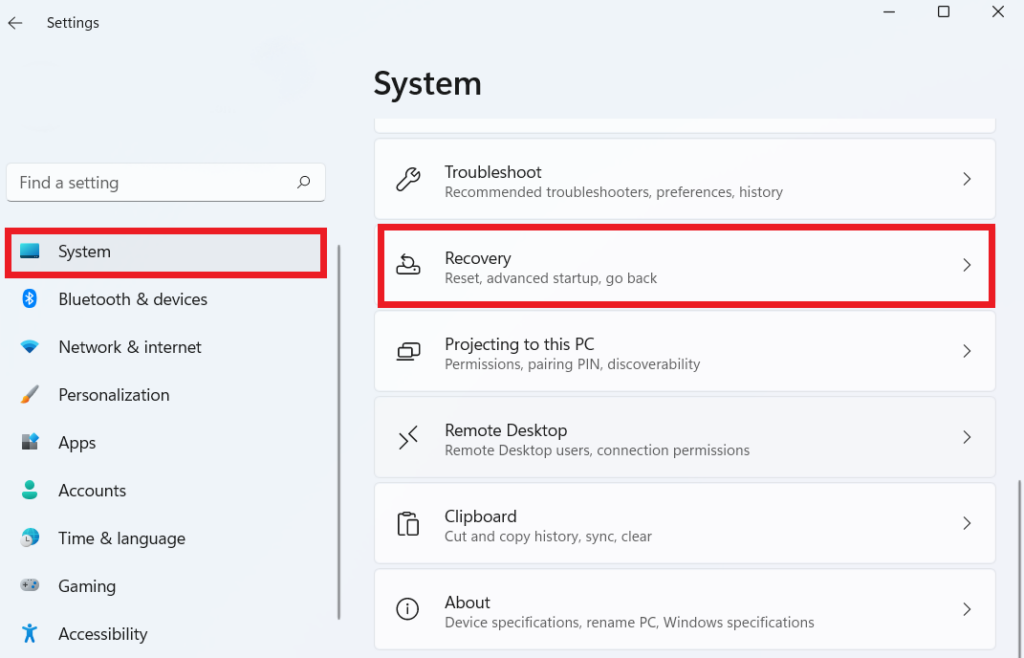Open Recovery settings
1024x658 pixels.
(x=685, y=265)
